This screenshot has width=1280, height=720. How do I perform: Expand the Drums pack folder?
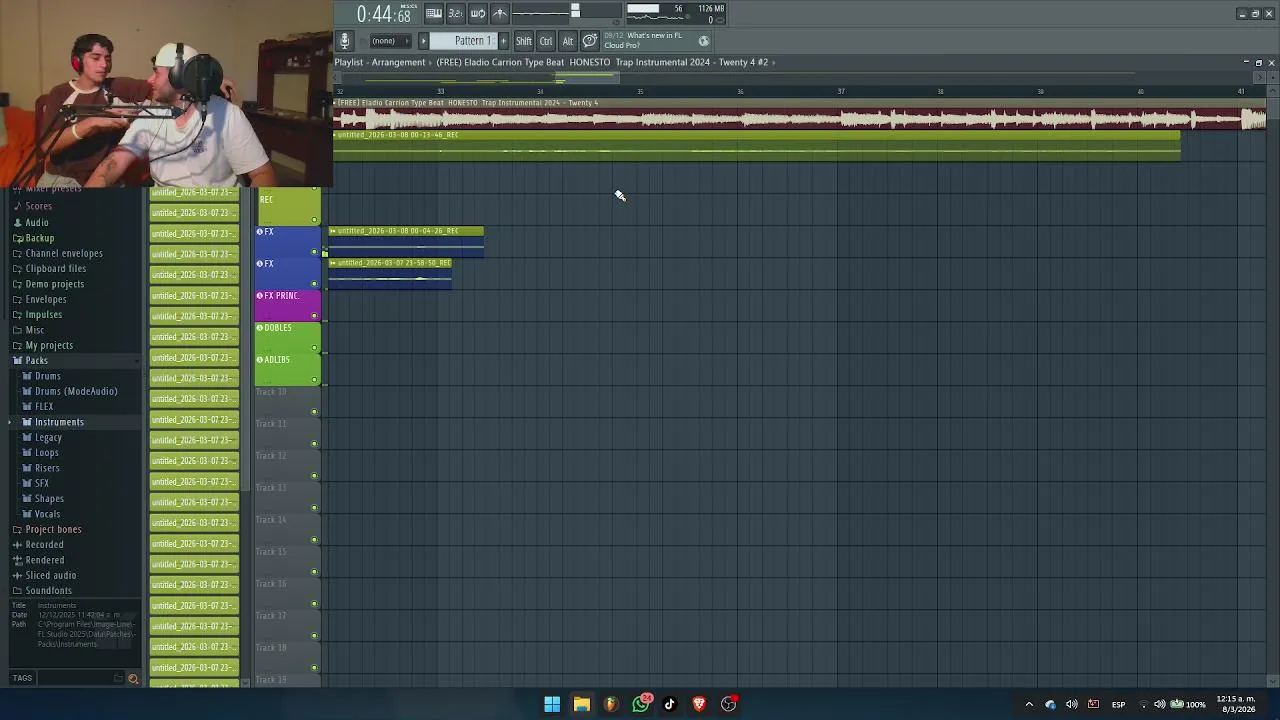(x=47, y=376)
